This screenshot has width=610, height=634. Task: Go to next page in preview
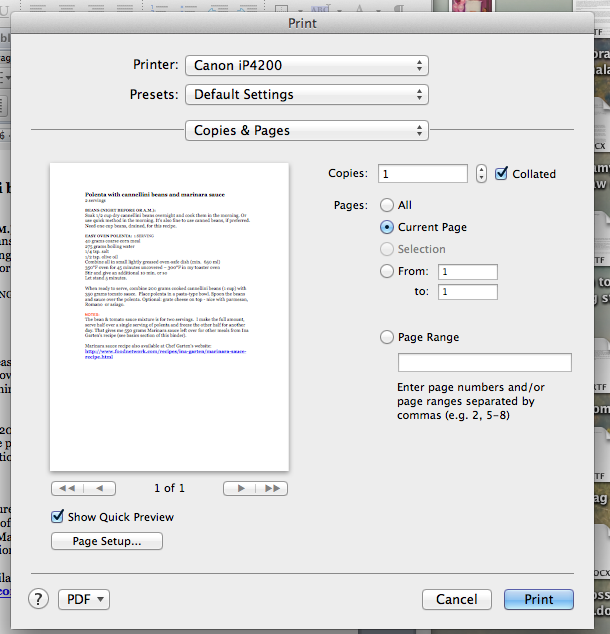[238, 489]
